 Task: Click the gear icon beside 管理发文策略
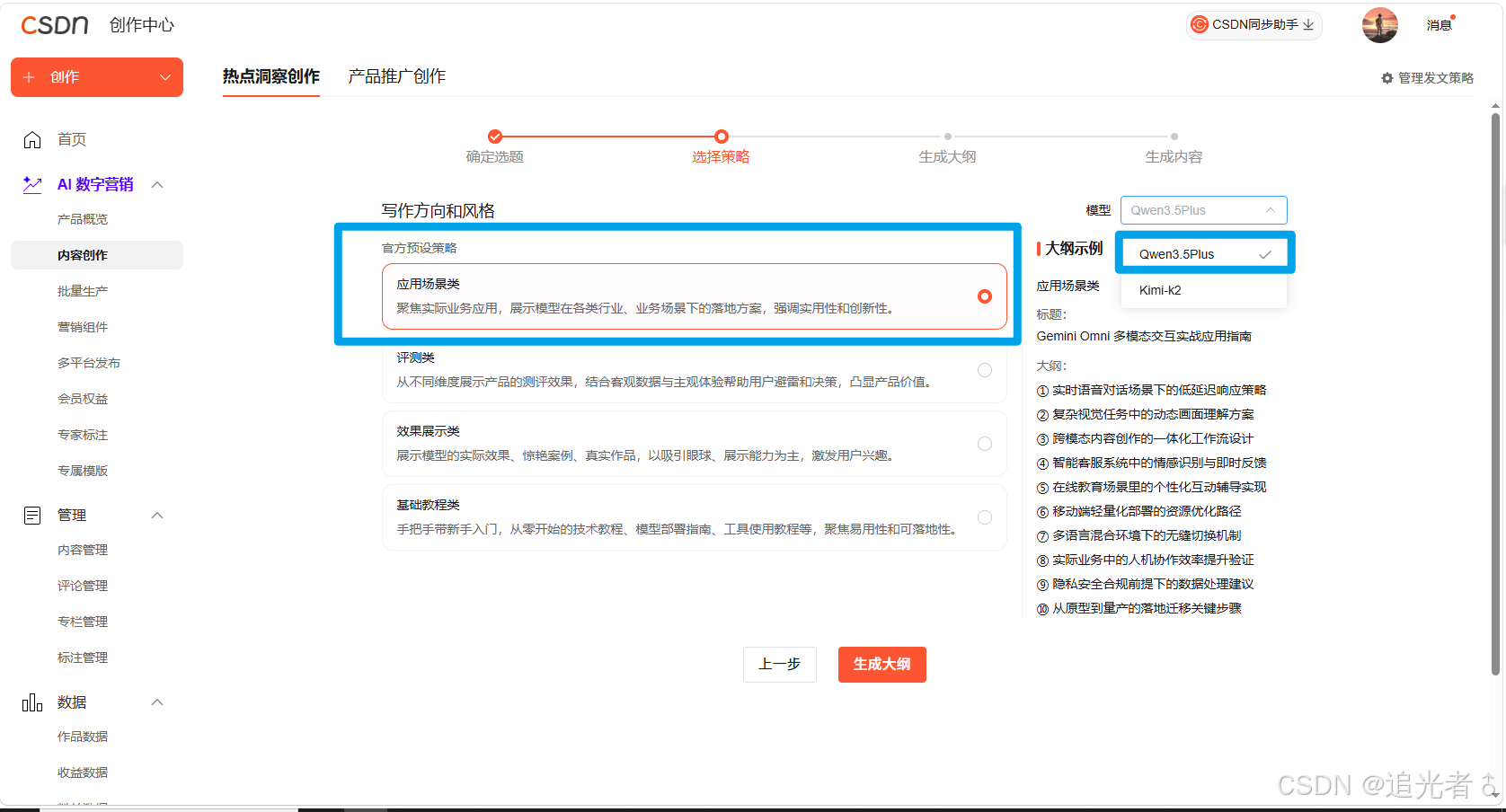pyautogui.click(x=1387, y=78)
